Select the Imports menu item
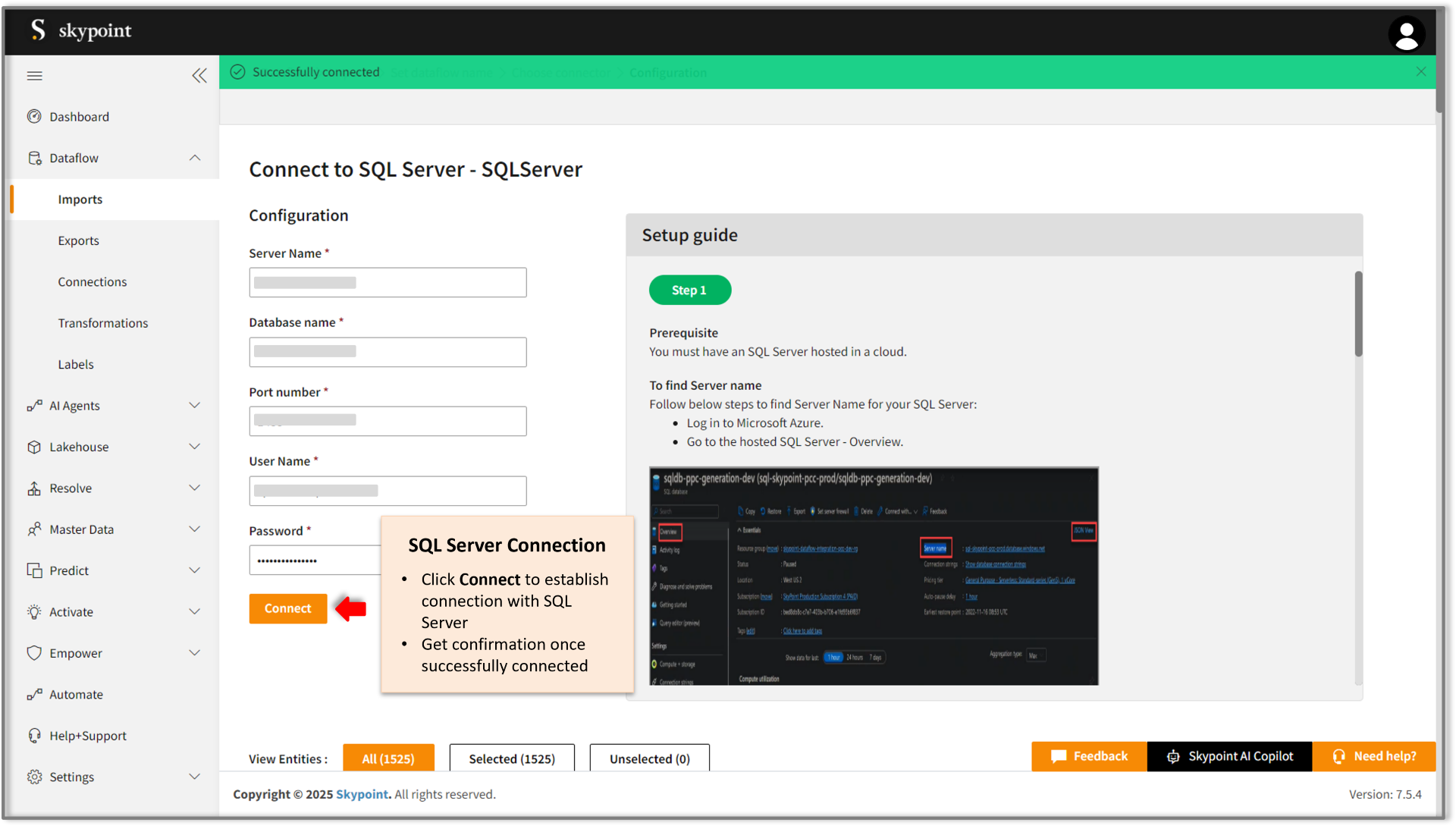Viewport: 1456px width, 826px height. click(x=80, y=199)
